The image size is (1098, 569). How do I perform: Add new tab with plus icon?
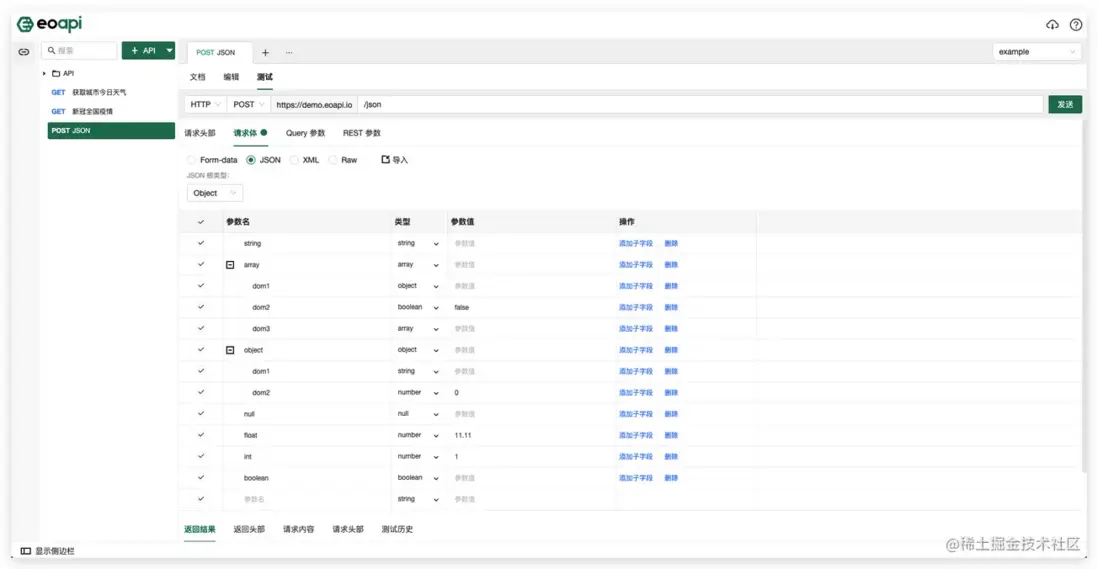click(x=265, y=52)
